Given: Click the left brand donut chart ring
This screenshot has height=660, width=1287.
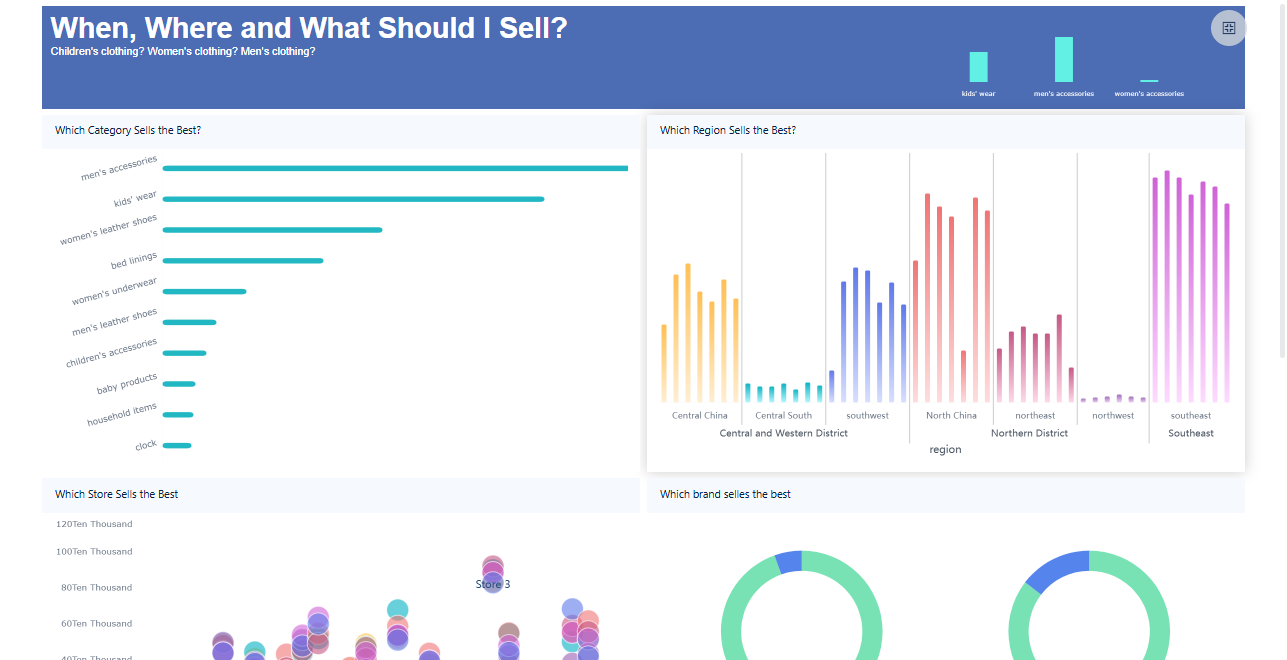Looking at the screenshot, I should (728, 620).
